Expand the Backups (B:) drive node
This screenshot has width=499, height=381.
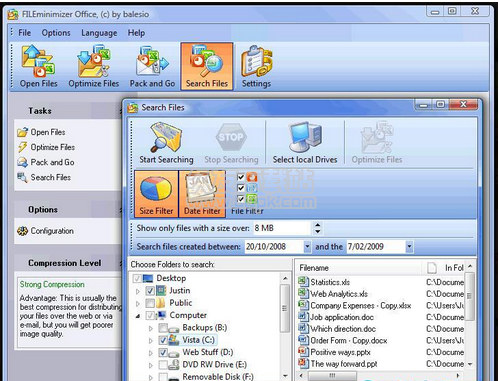pyautogui.click(x=151, y=328)
